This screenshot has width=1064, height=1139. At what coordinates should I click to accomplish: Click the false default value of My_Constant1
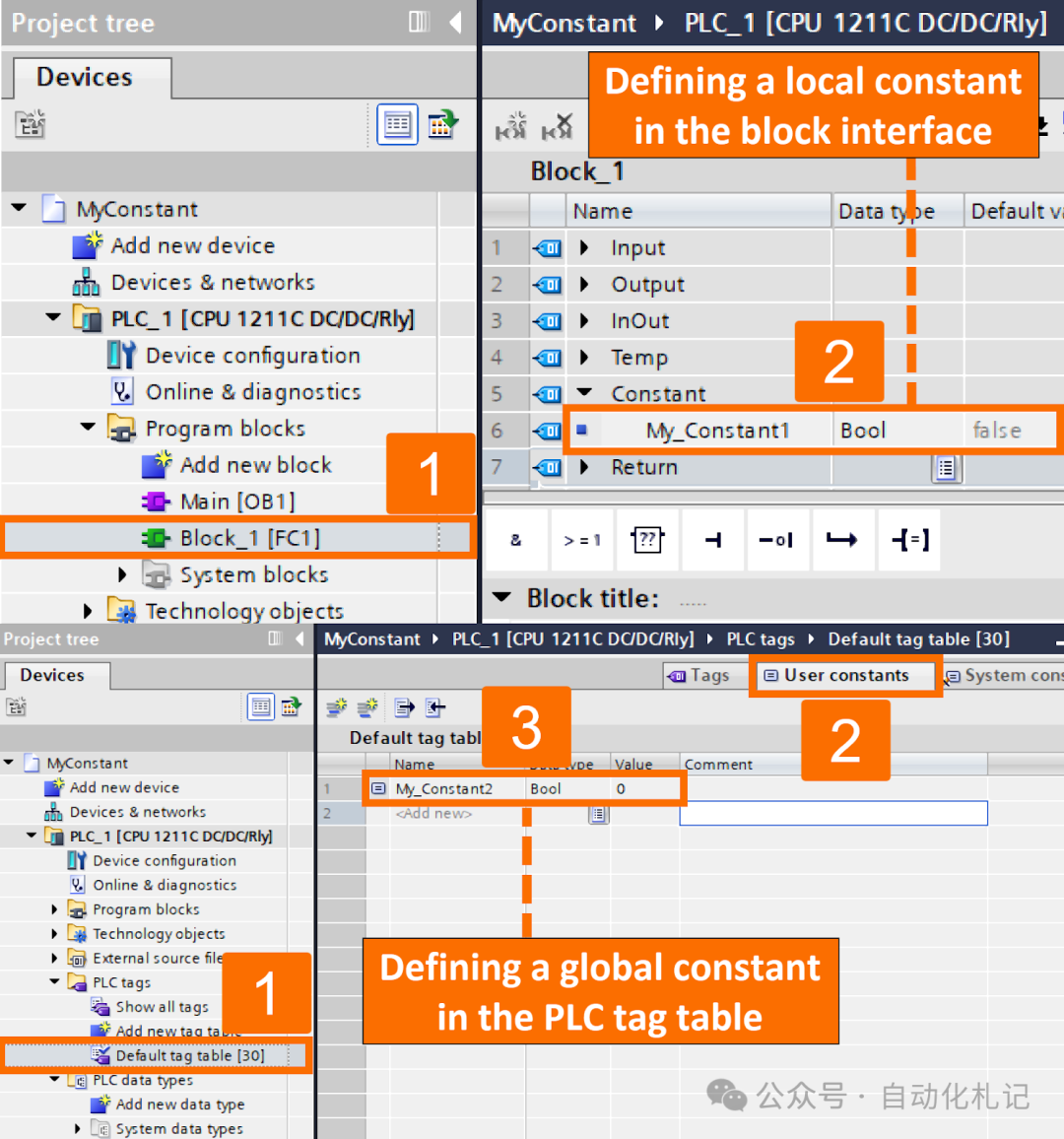[996, 431]
